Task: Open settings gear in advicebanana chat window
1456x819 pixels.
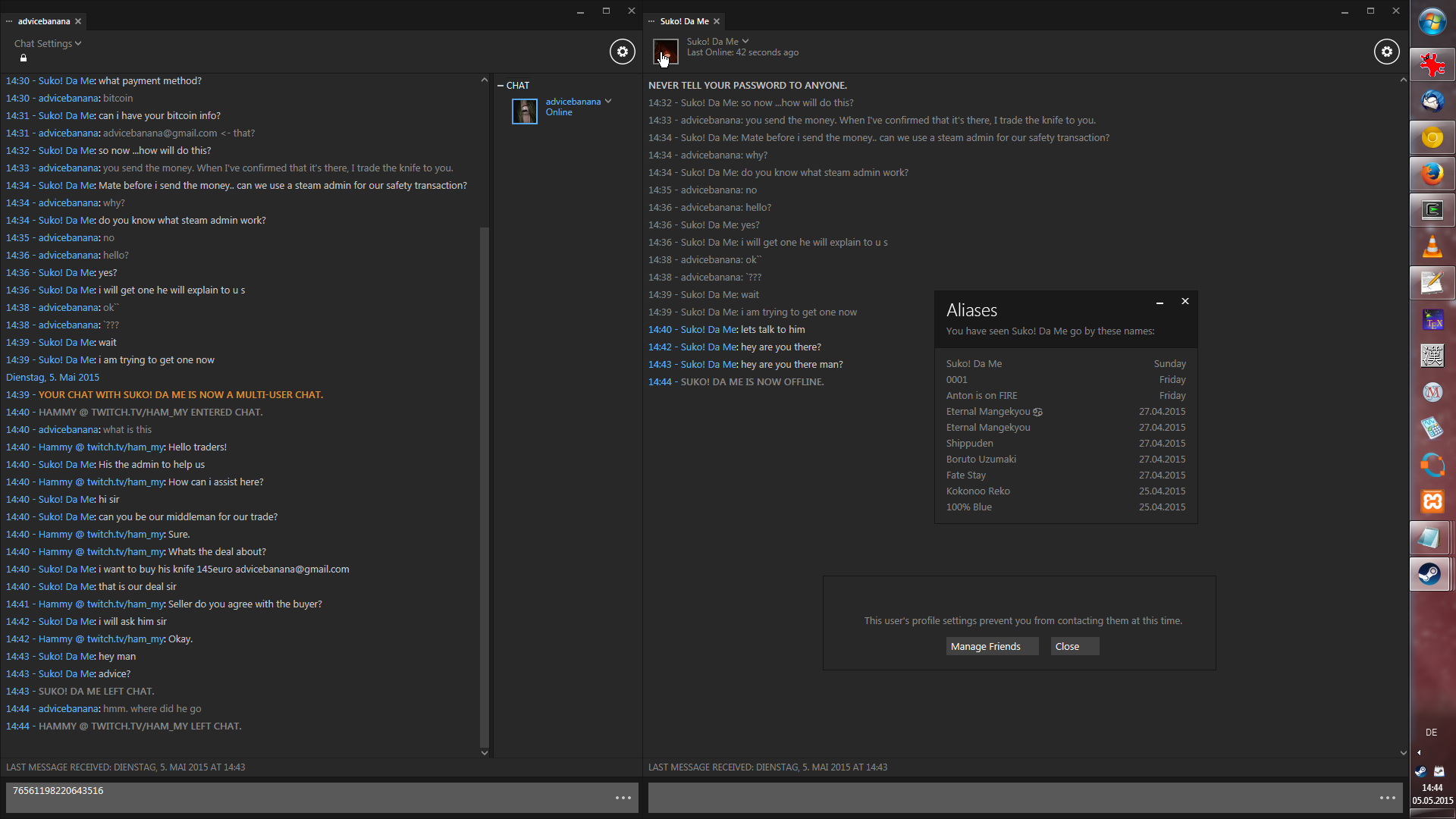Action: click(622, 52)
